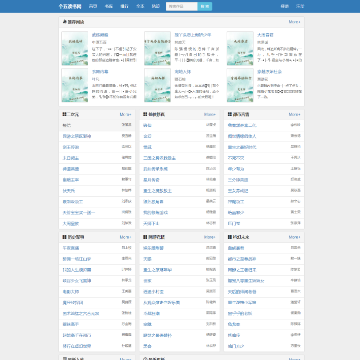360x360 pixels.
Task: Click the light-blue search button beside the search field
Action: click(205, 6)
